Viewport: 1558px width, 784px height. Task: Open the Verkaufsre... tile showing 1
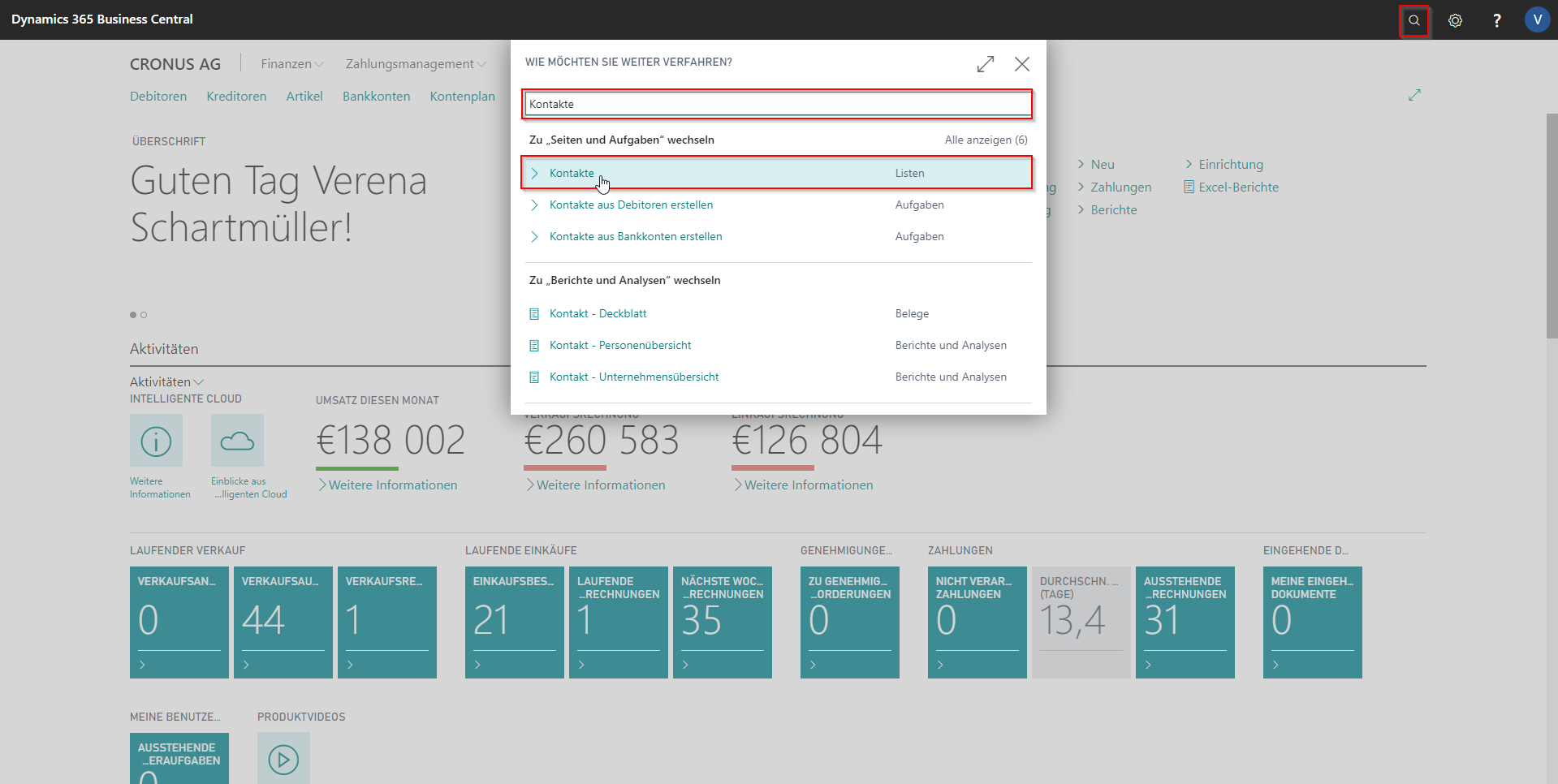pos(387,622)
